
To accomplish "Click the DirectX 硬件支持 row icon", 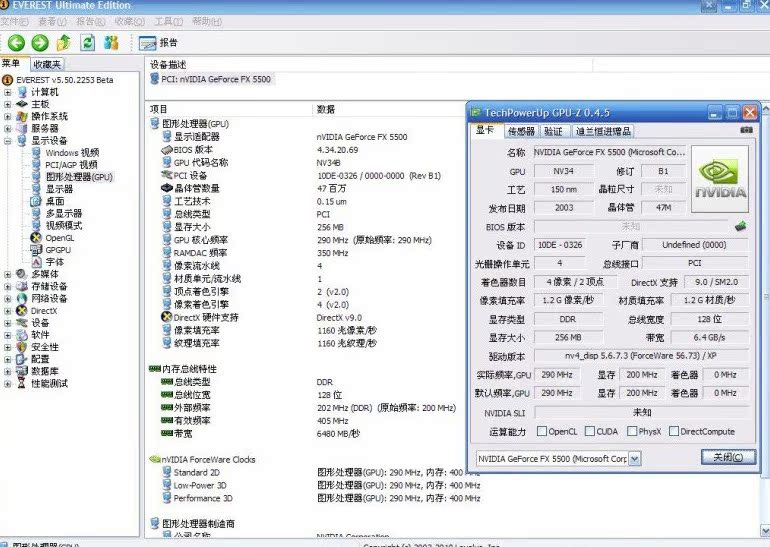I will coord(167,317).
